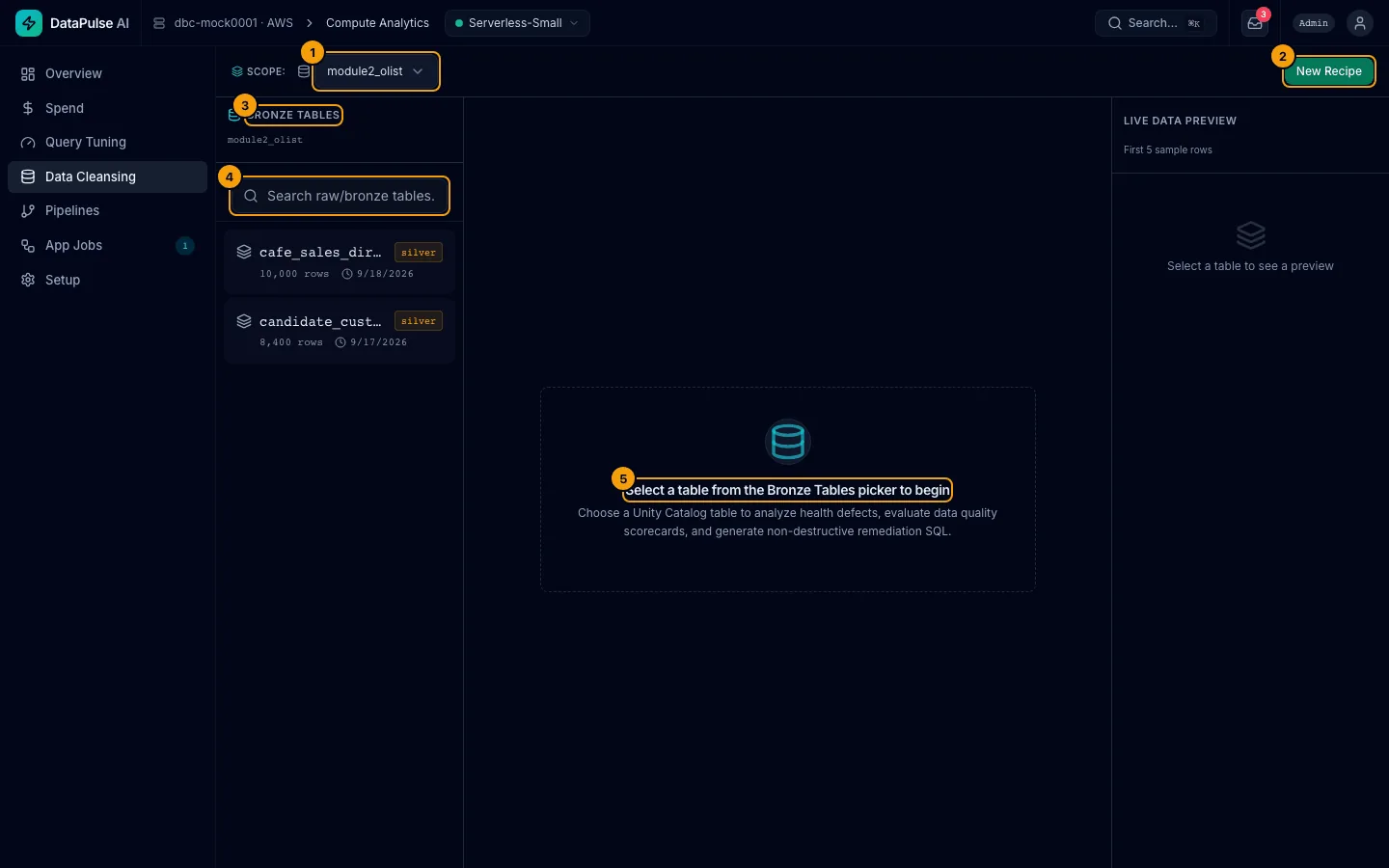Viewport: 1389px width, 868px height.
Task: Open the Pipelines page
Action: coord(107,211)
